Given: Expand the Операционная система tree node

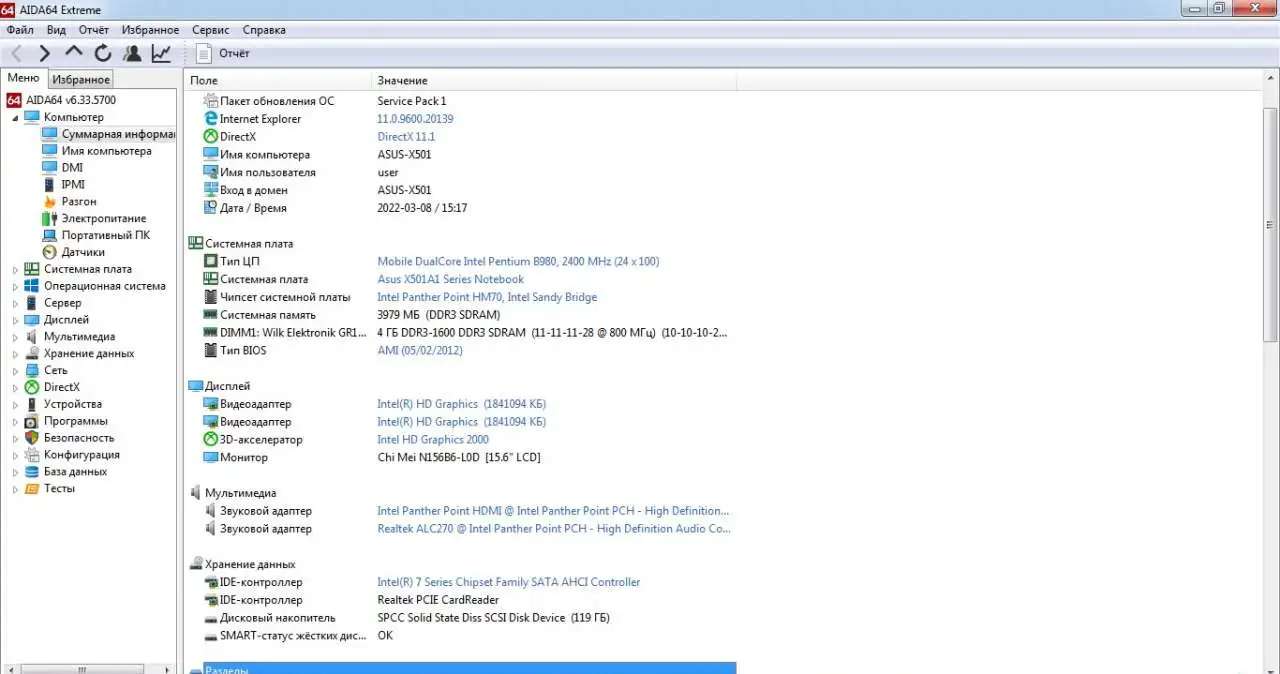Looking at the screenshot, I should [15, 286].
